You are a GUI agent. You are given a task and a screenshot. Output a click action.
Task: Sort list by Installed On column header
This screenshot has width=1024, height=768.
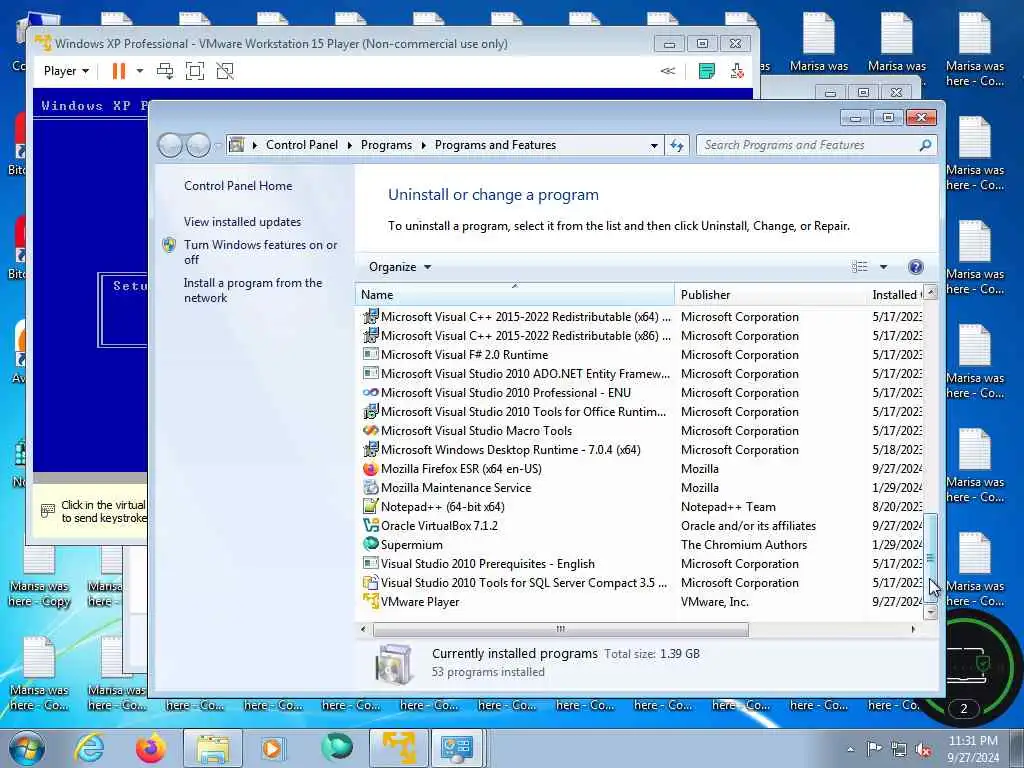895,295
